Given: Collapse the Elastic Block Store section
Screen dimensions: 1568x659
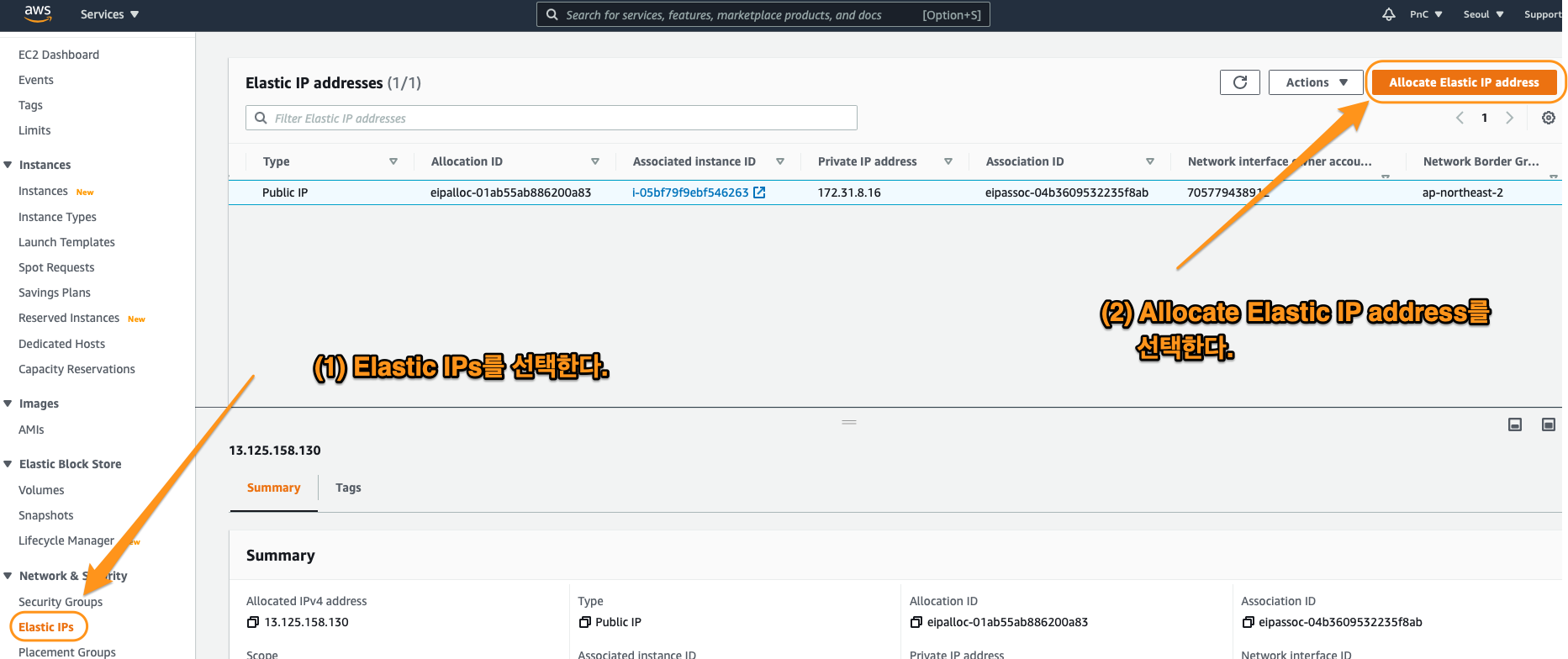Looking at the screenshot, I should point(8,464).
